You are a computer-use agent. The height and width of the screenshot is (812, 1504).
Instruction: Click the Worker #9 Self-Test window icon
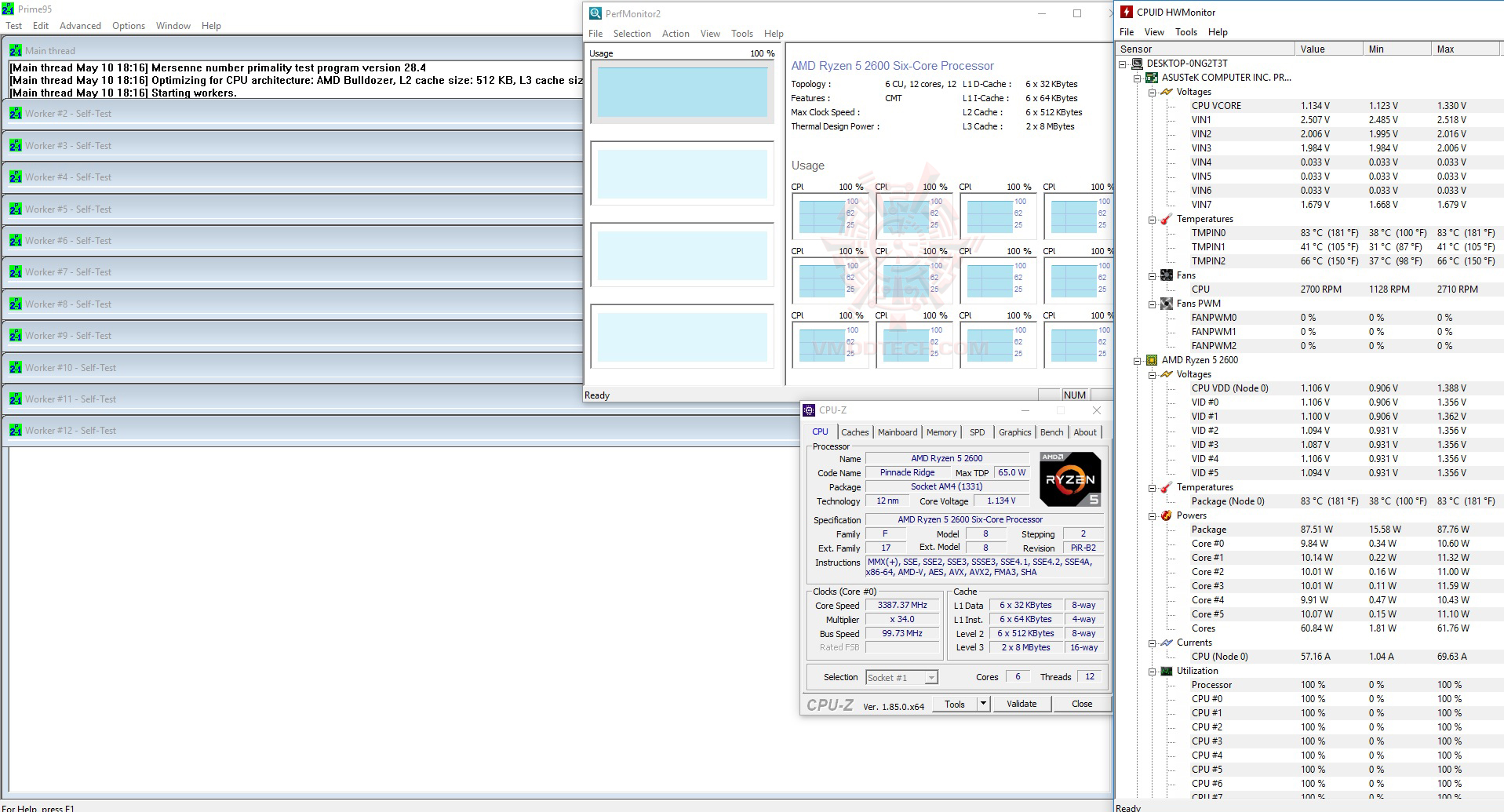(16, 336)
